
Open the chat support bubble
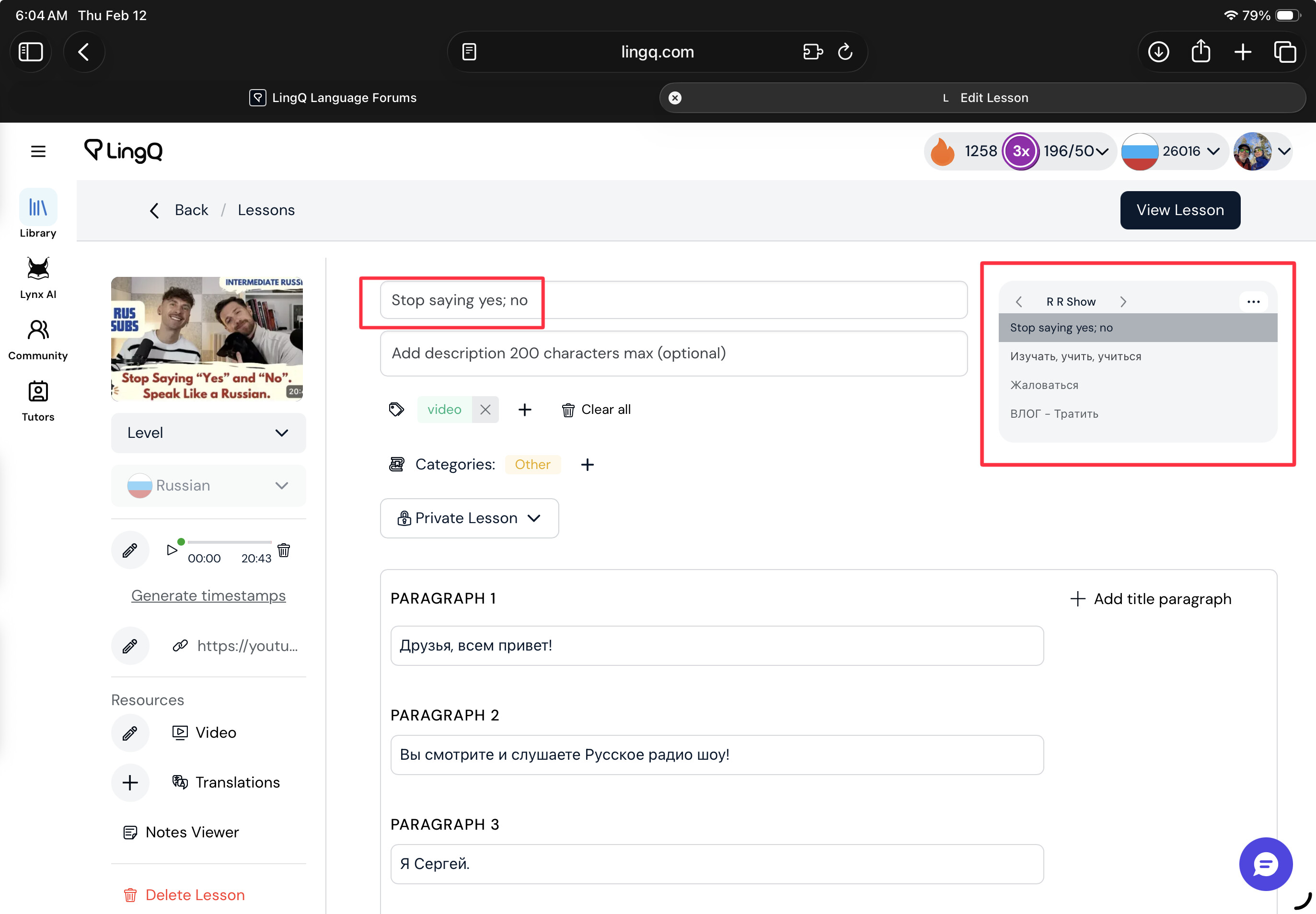[1265, 864]
